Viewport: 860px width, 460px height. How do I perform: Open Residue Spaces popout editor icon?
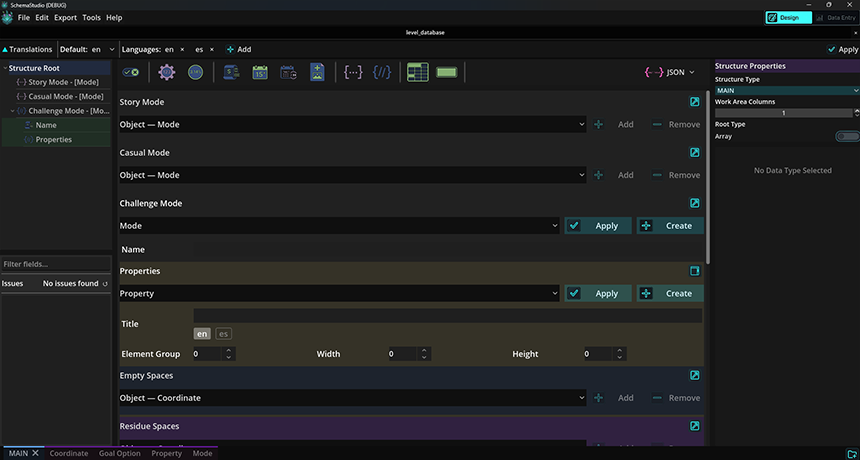[694, 426]
